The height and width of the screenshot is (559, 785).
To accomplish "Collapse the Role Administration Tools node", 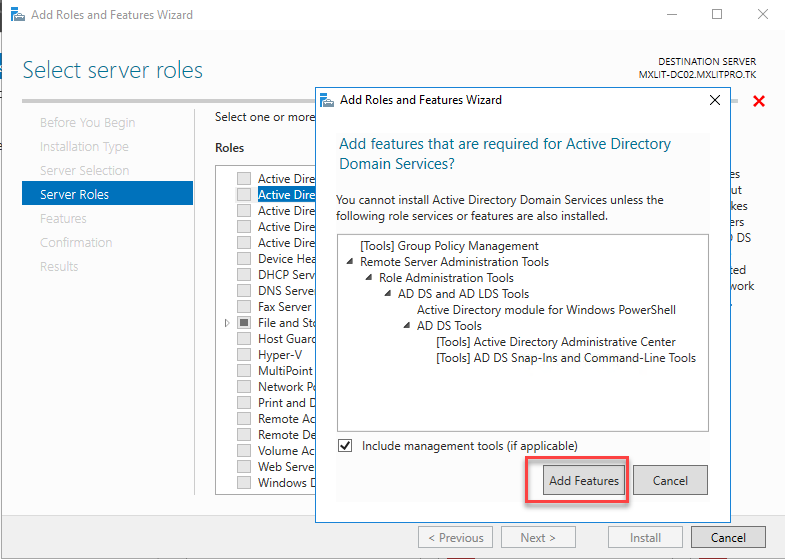I will pyautogui.click(x=369, y=278).
